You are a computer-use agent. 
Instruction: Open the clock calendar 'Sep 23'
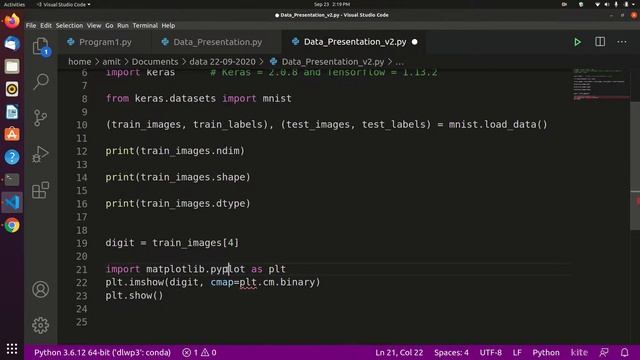point(332,4)
